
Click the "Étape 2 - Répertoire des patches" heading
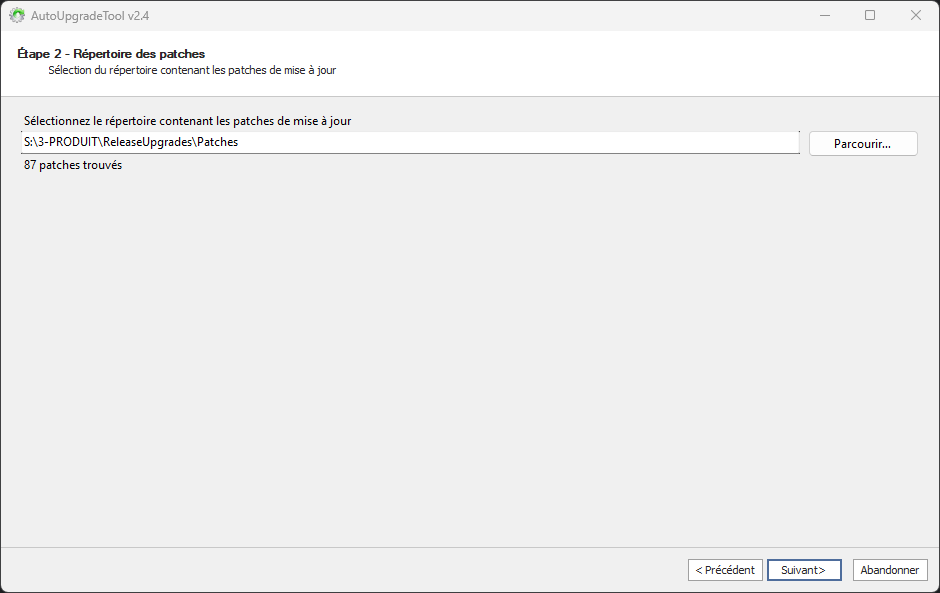click(x=111, y=53)
